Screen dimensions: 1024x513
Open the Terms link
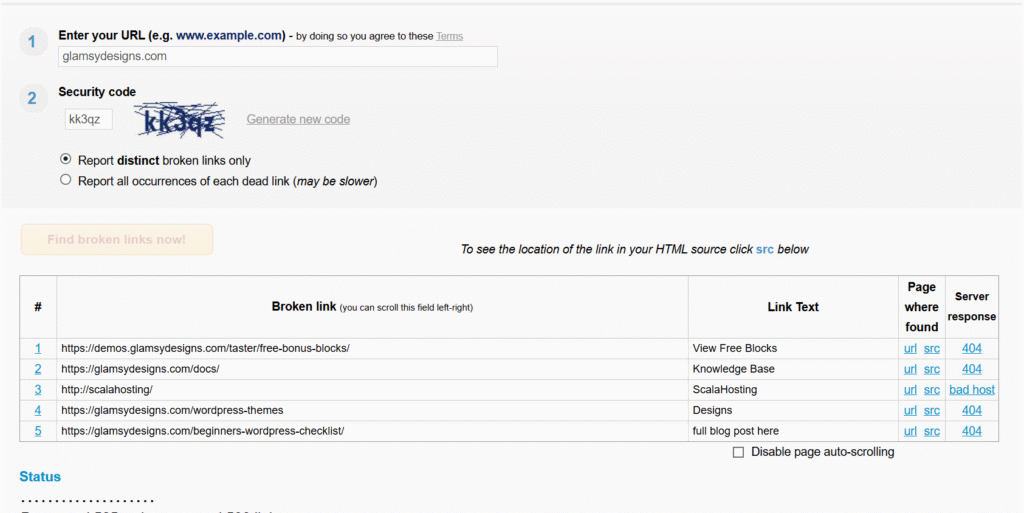point(449,36)
